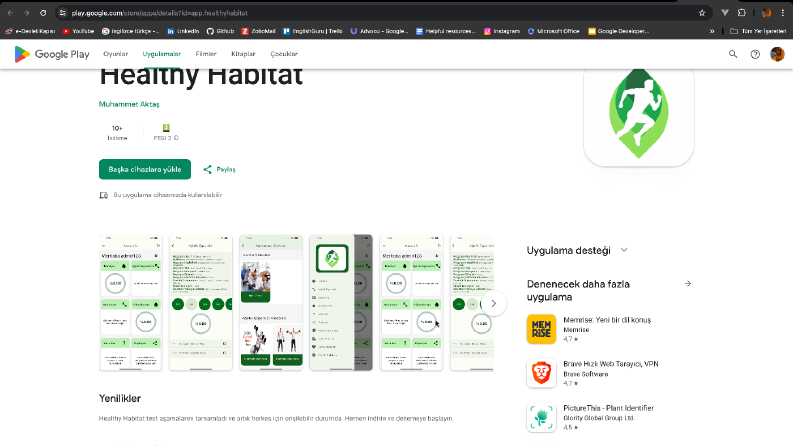Viewport: 793px width, 446px height.
Task: Expand the Uygulama desteği section
Action: coord(624,250)
